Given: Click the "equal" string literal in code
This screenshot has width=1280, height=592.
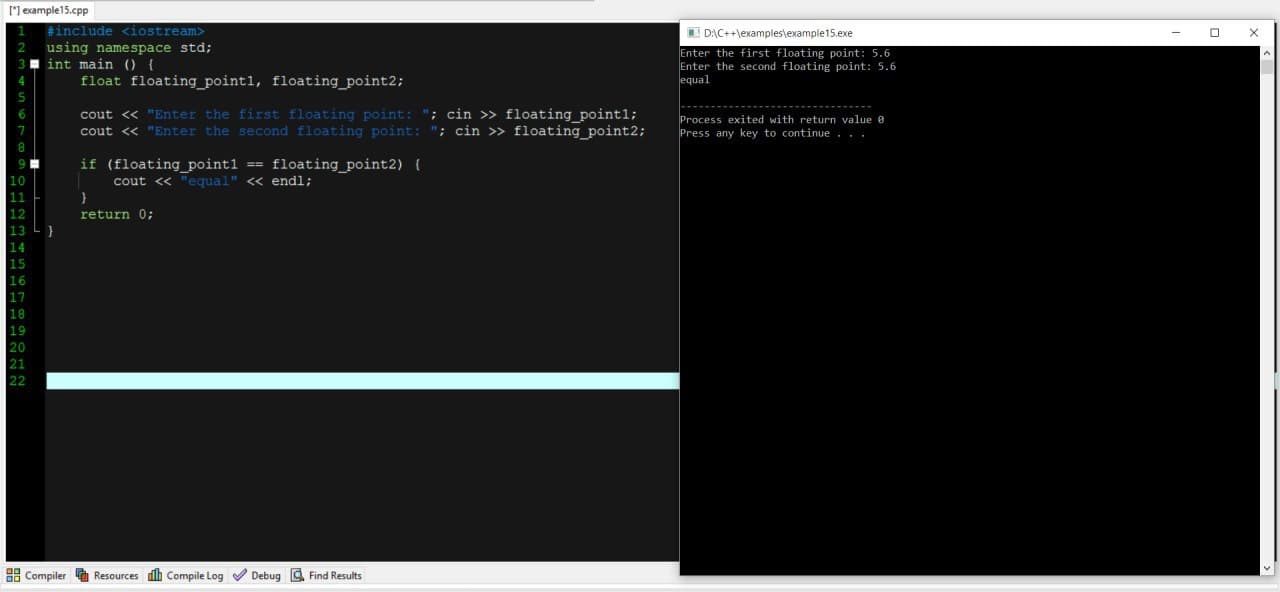Looking at the screenshot, I should (209, 181).
